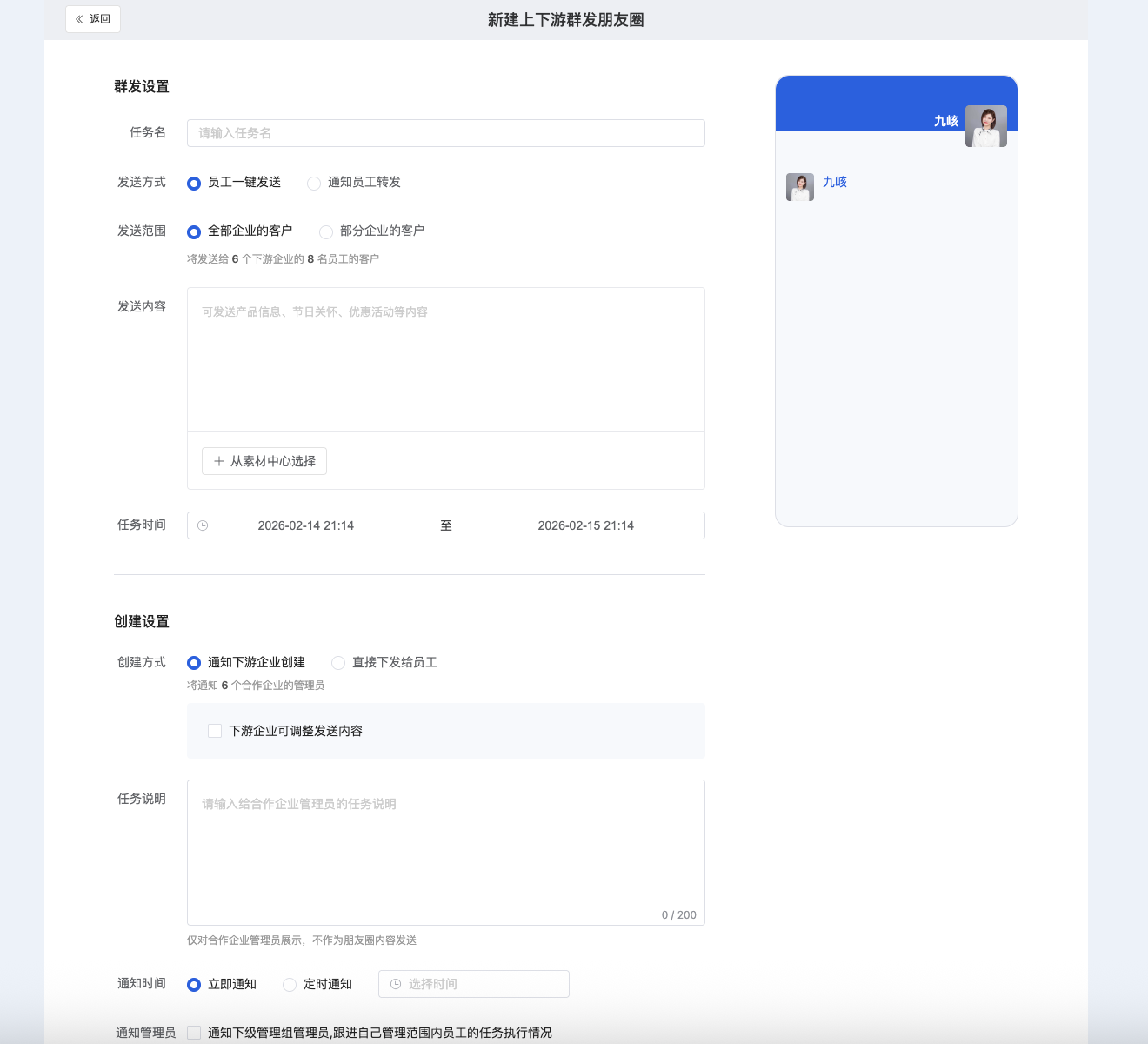The width and height of the screenshot is (1148, 1044).
Task: Focus the 任务名 input field
Action: pyautogui.click(x=445, y=133)
